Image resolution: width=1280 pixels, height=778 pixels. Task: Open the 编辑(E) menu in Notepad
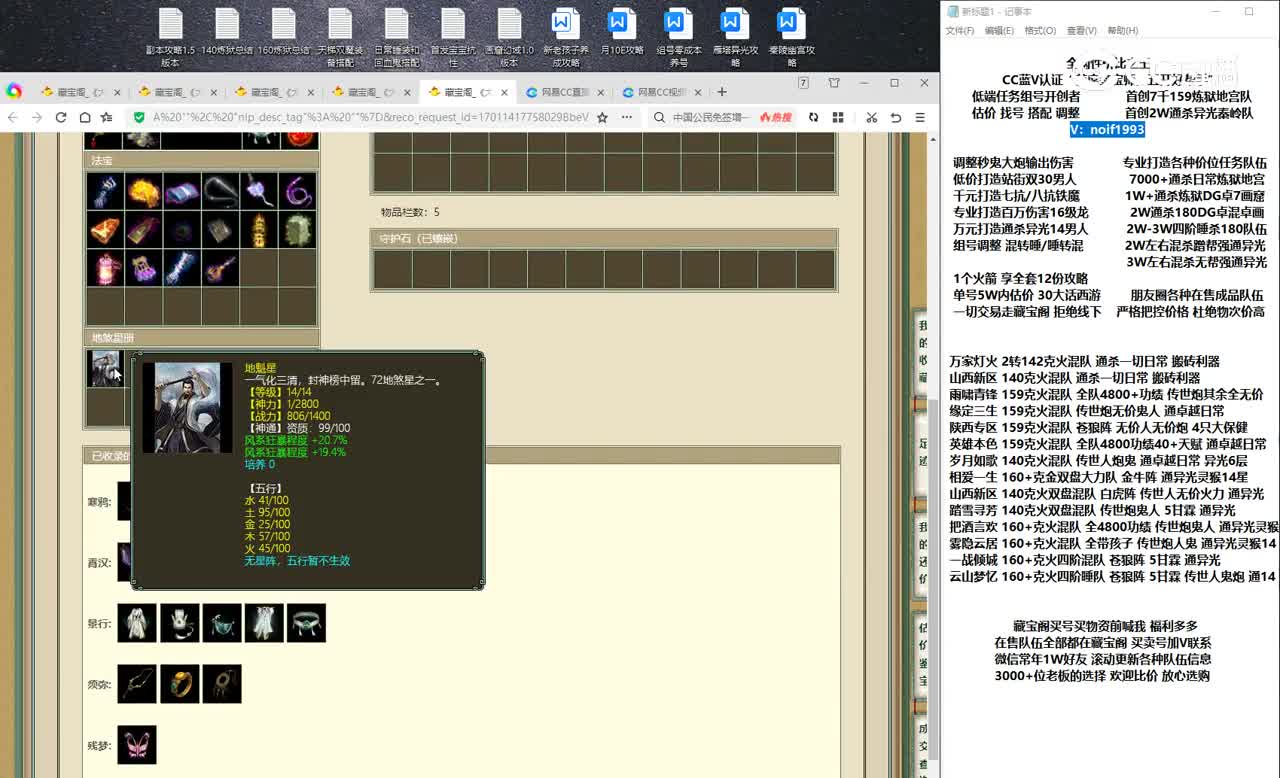(999, 31)
